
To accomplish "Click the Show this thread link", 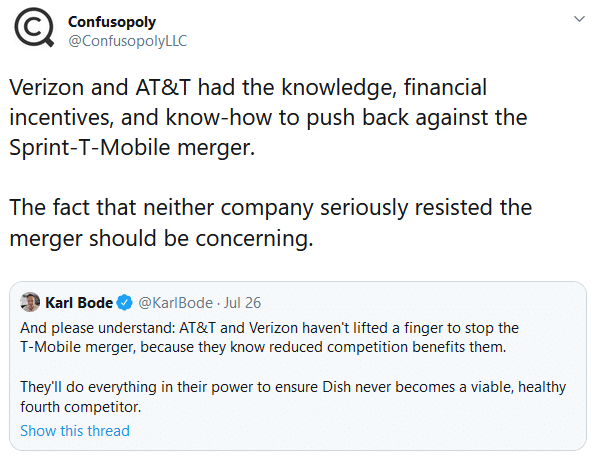I will [75, 431].
